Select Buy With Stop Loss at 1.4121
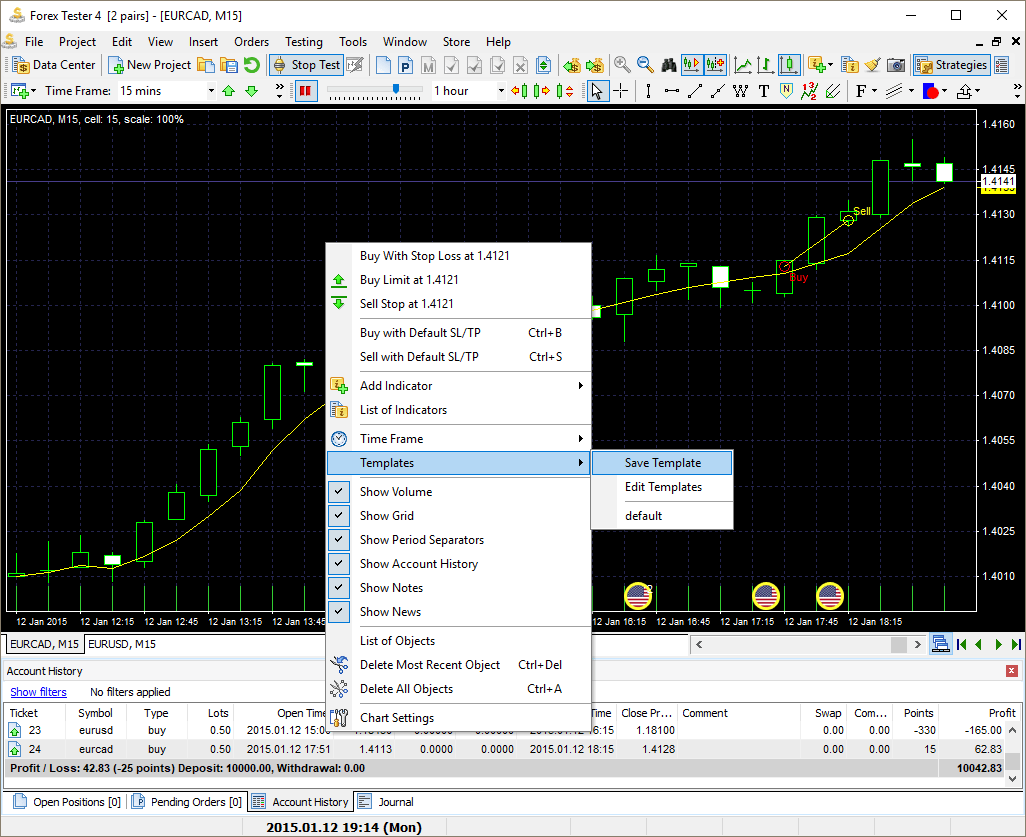The height and width of the screenshot is (837, 1026). tap(459, 256)
